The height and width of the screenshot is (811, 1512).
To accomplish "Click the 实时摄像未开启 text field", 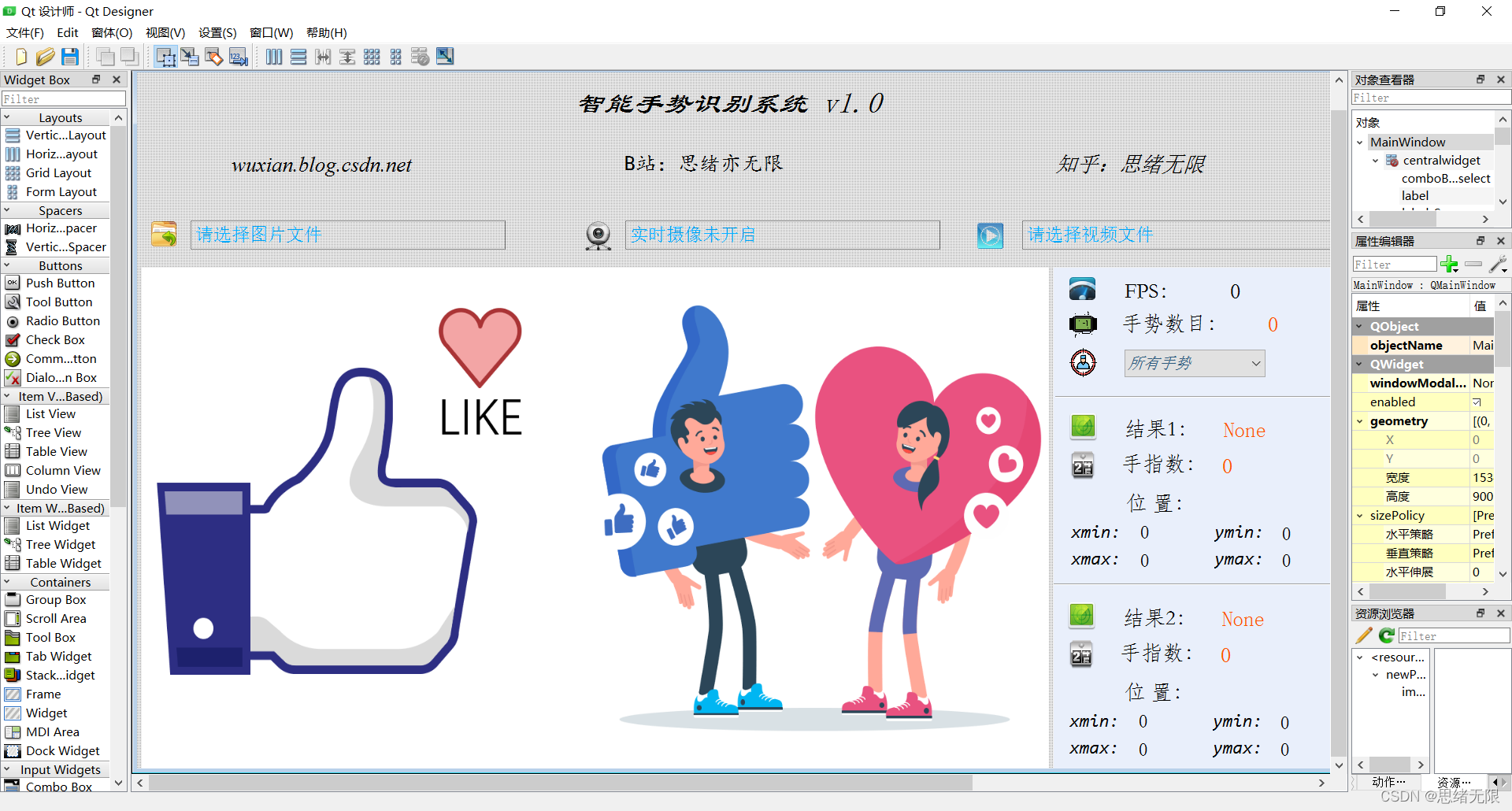I will point(782,235).
